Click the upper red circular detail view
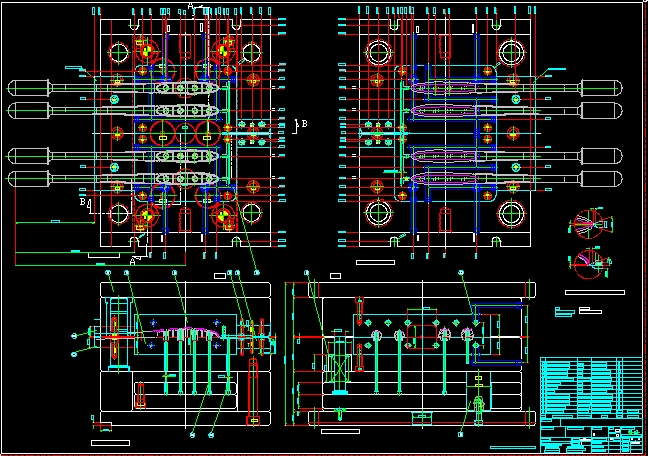Viewport: 648px width, 456px height. (589, 224)
